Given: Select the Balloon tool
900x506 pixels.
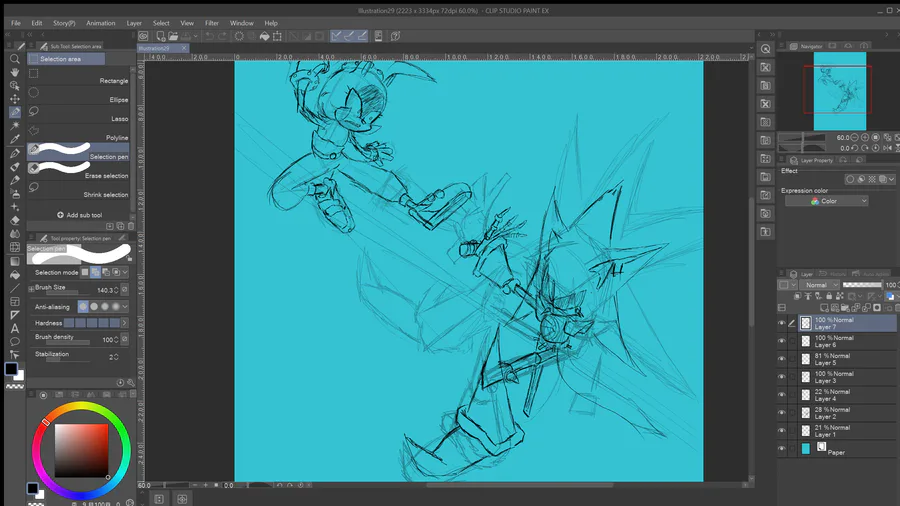Looking at the screenshot, I should (15, 342).
